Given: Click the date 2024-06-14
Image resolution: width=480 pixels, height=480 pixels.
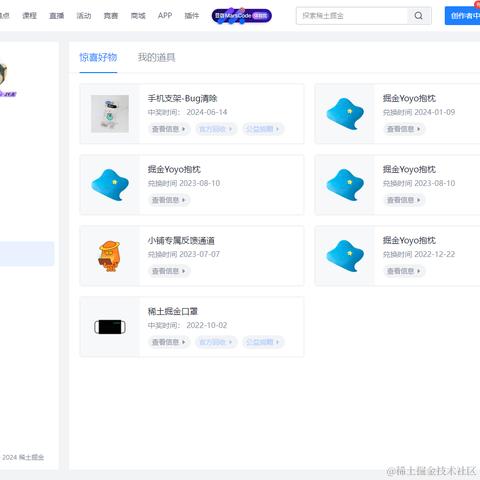Looking at the screenshot, I should [x=207, y=112].
